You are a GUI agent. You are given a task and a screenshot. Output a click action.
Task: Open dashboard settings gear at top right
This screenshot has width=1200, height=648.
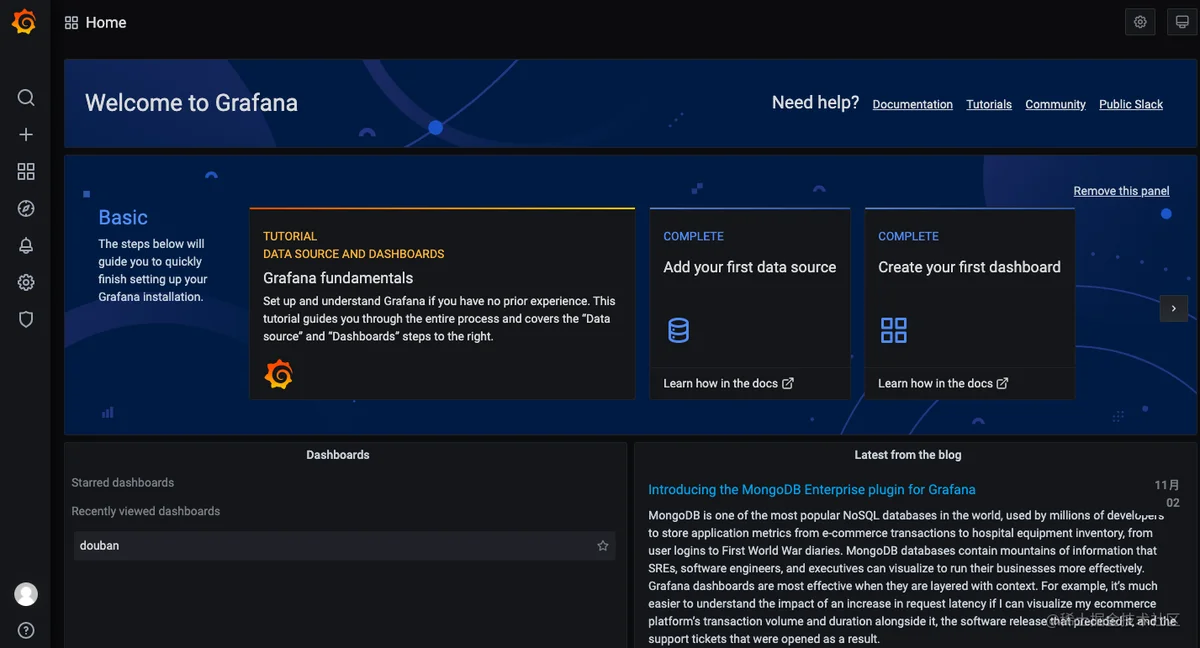tap(1140, 22)
